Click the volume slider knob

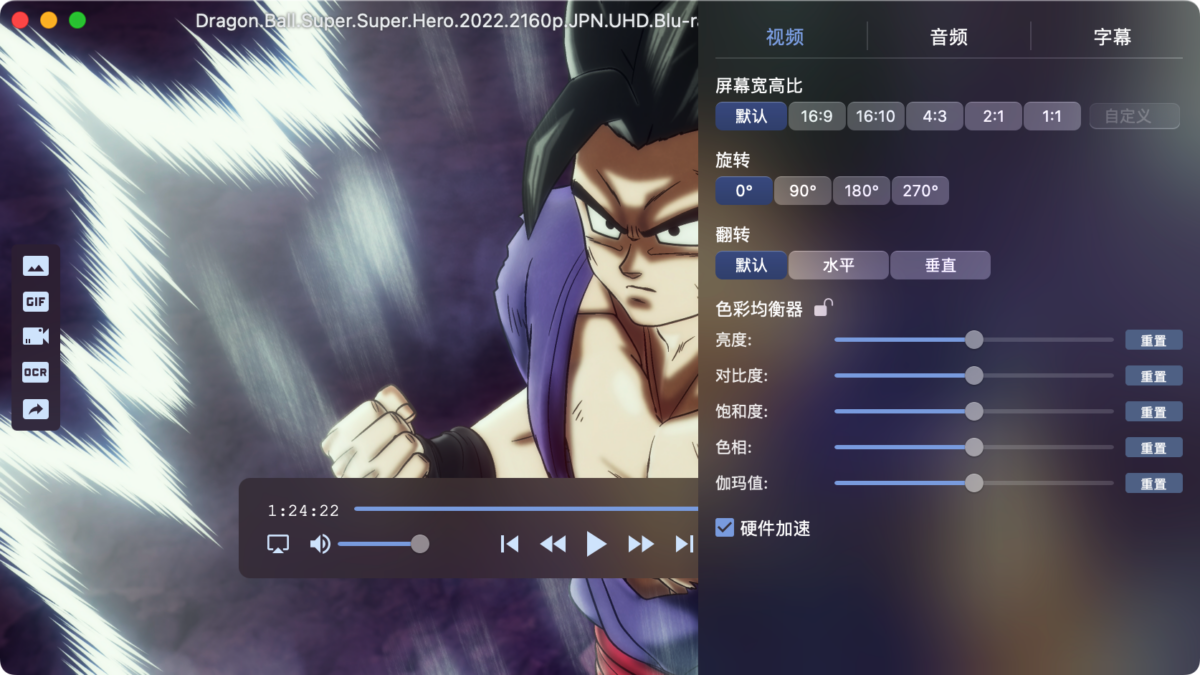click(420, 544)
